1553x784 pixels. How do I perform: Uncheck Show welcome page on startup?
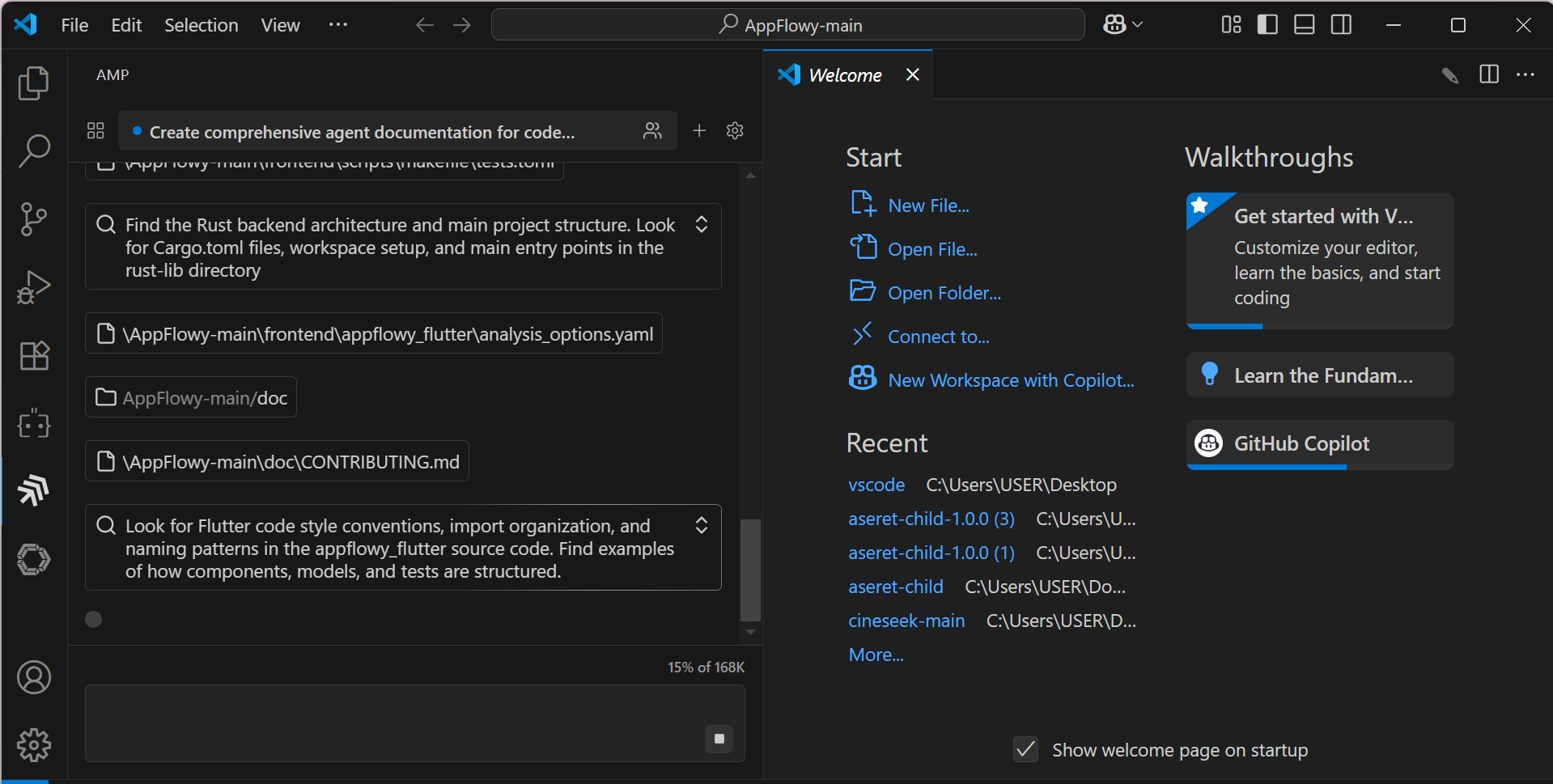point(1025,750)
